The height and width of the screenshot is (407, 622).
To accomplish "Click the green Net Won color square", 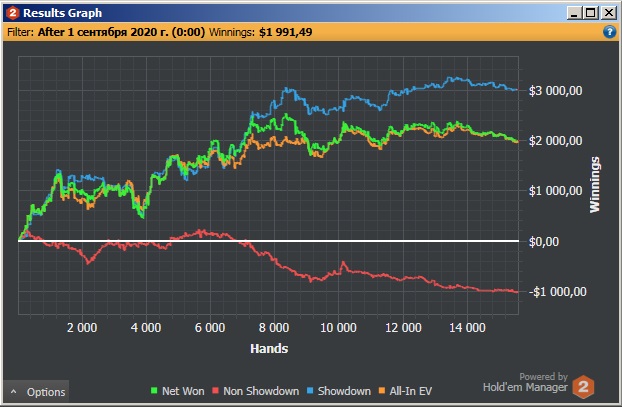I will tap(154, 391).
